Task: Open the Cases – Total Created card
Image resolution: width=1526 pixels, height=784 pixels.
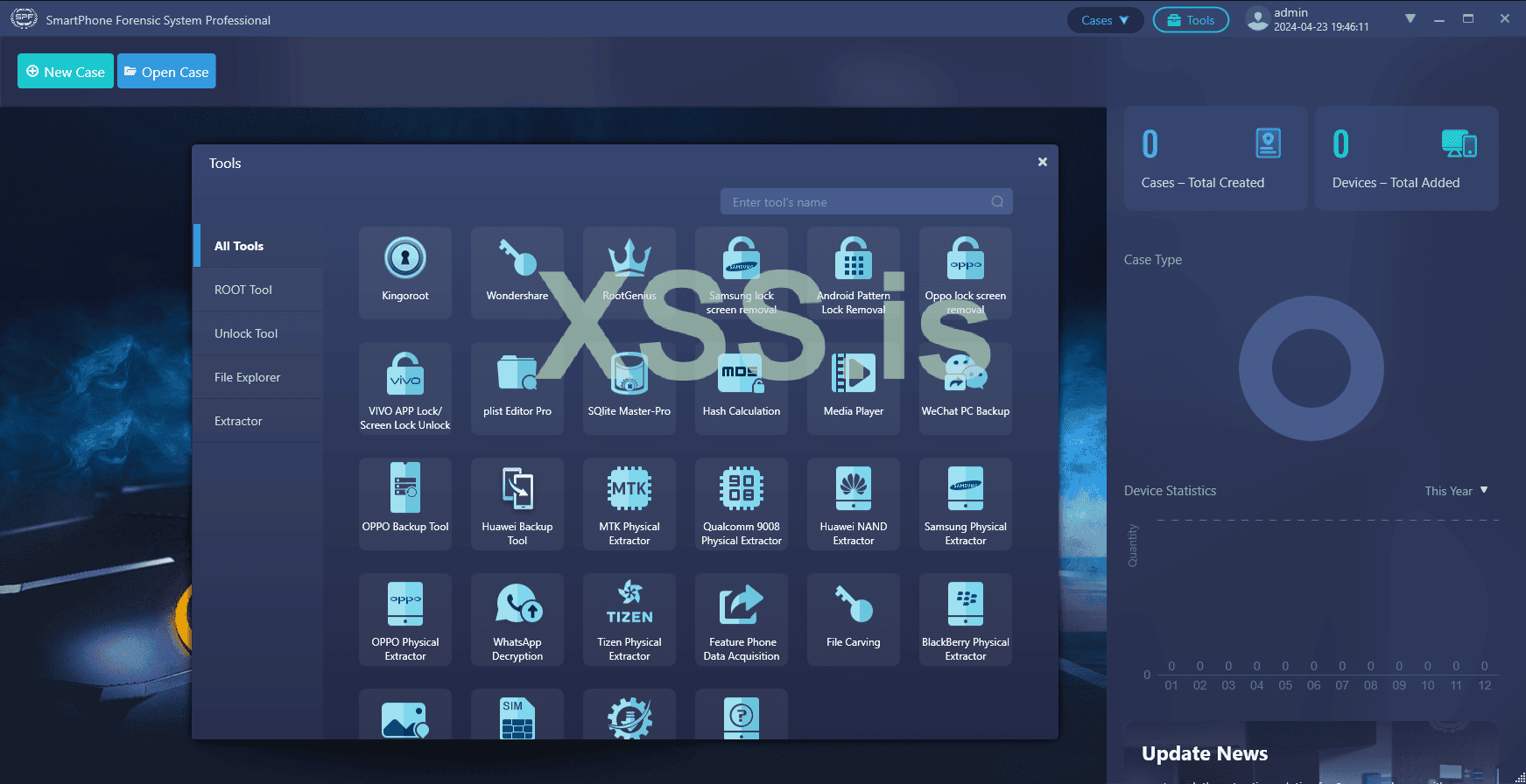Action: [1216, 158]
